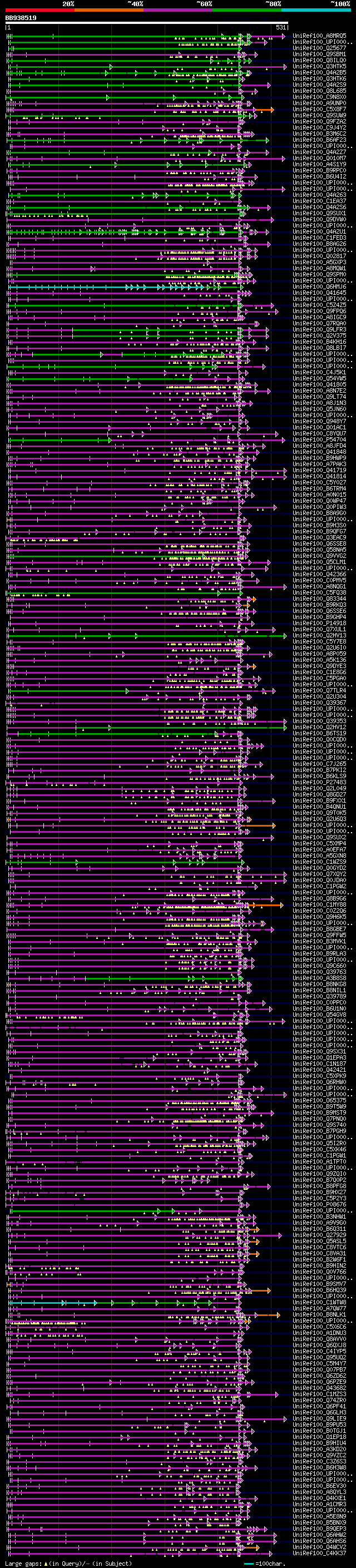Image resolution: width=356 pixels, height=1568 pixels.
Task: Click the UniRef100_A5K136 label
Action: click(319, 659)
